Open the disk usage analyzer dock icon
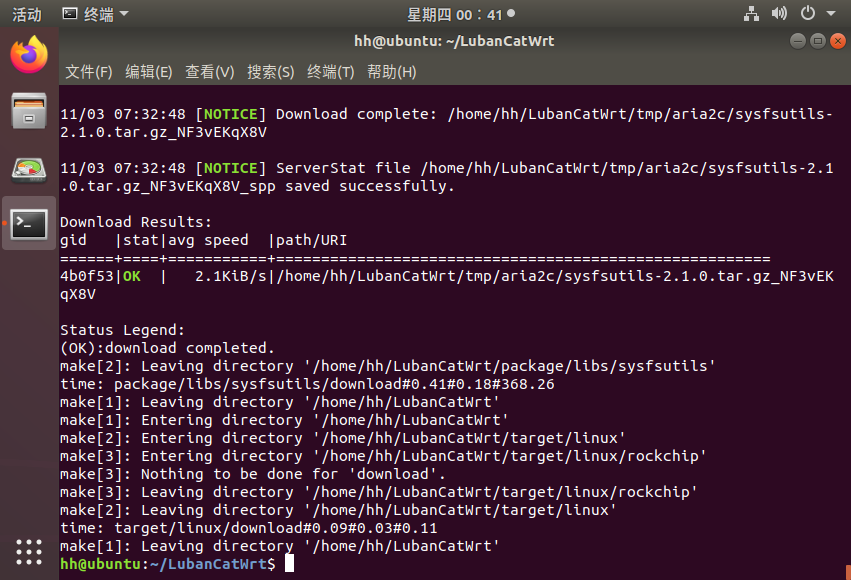This screenshot has width=851, height=580. (x=29, y=170)
